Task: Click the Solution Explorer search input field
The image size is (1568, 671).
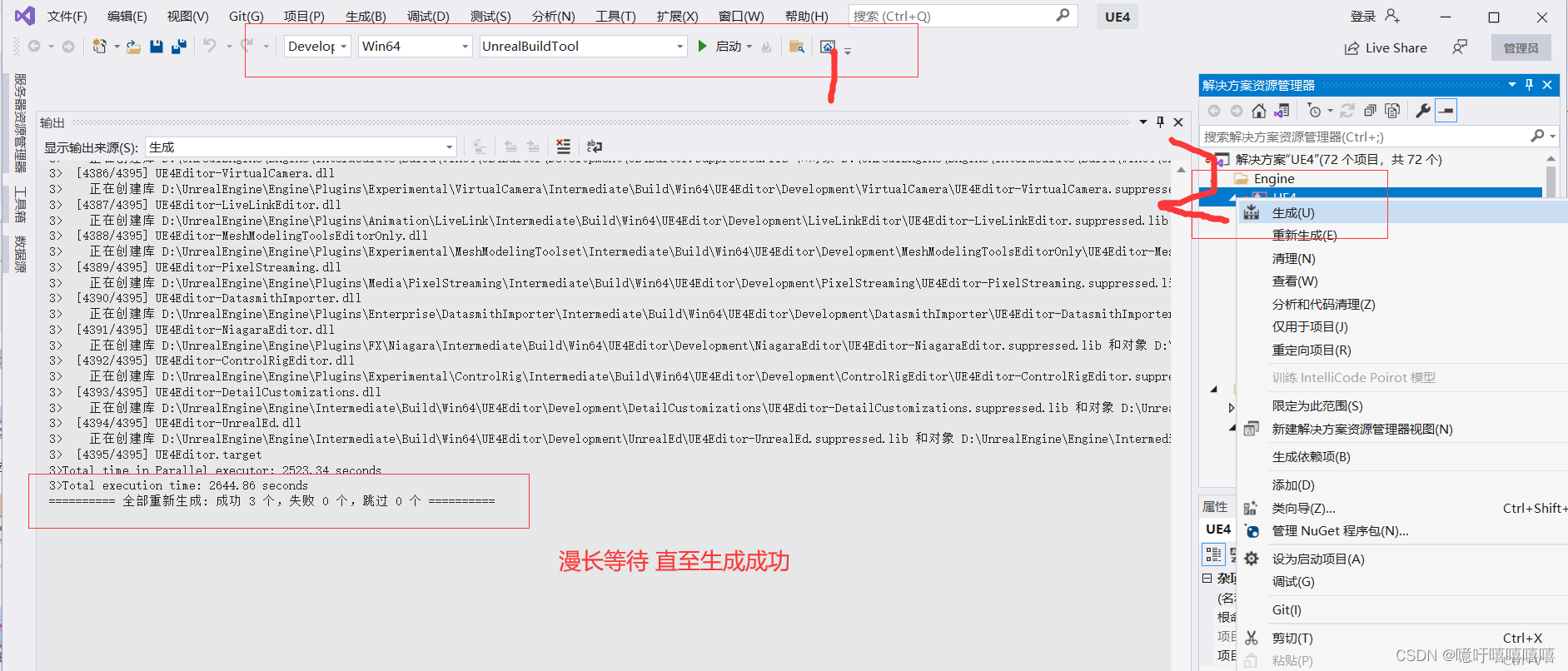Action: point(1364,137)
